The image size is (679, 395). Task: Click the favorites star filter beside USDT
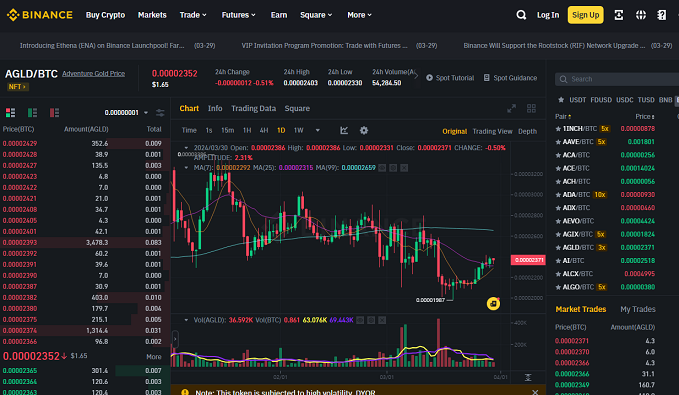point(561,100)
